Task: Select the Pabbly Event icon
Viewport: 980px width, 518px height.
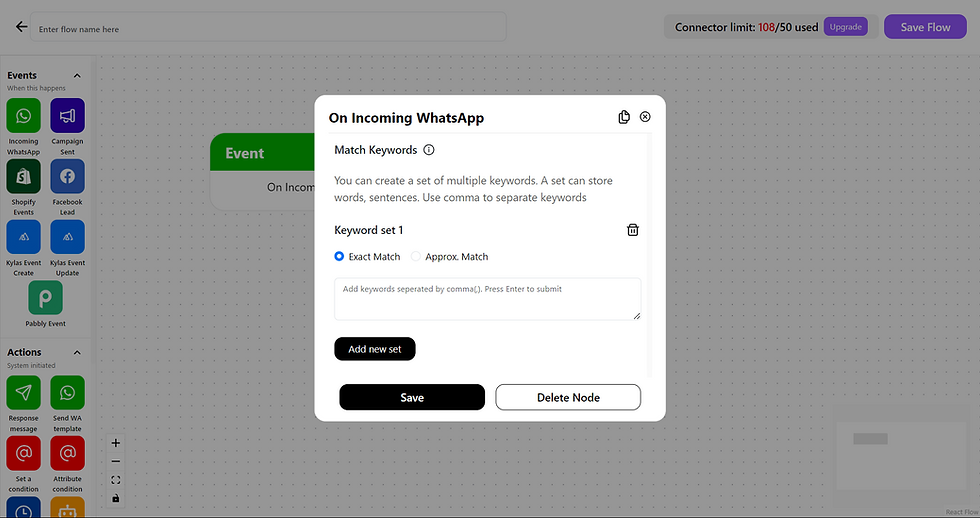Action: [46, 297]
